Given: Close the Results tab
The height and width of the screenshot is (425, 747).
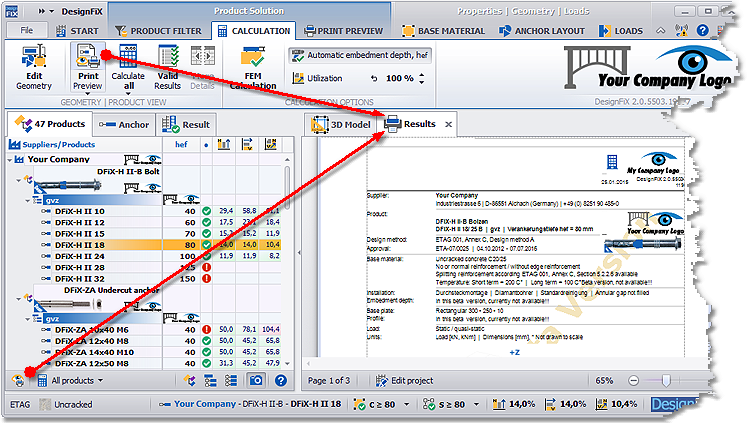Looking at the screenshot, I should coord(448,124).
